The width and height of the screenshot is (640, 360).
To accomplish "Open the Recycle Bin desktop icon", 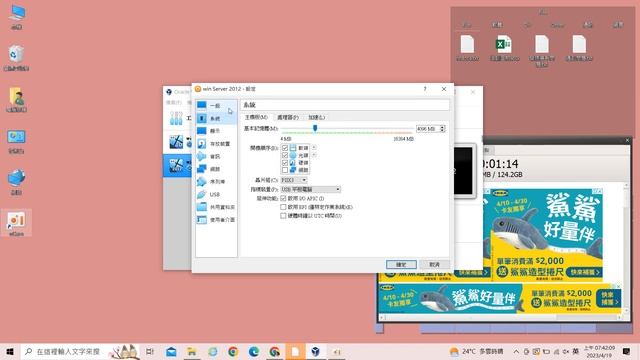I will [x=16, y=58].
